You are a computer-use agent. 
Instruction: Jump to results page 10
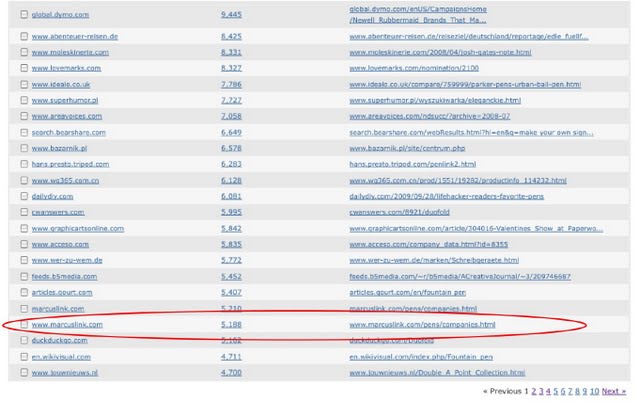click(594, 391)
